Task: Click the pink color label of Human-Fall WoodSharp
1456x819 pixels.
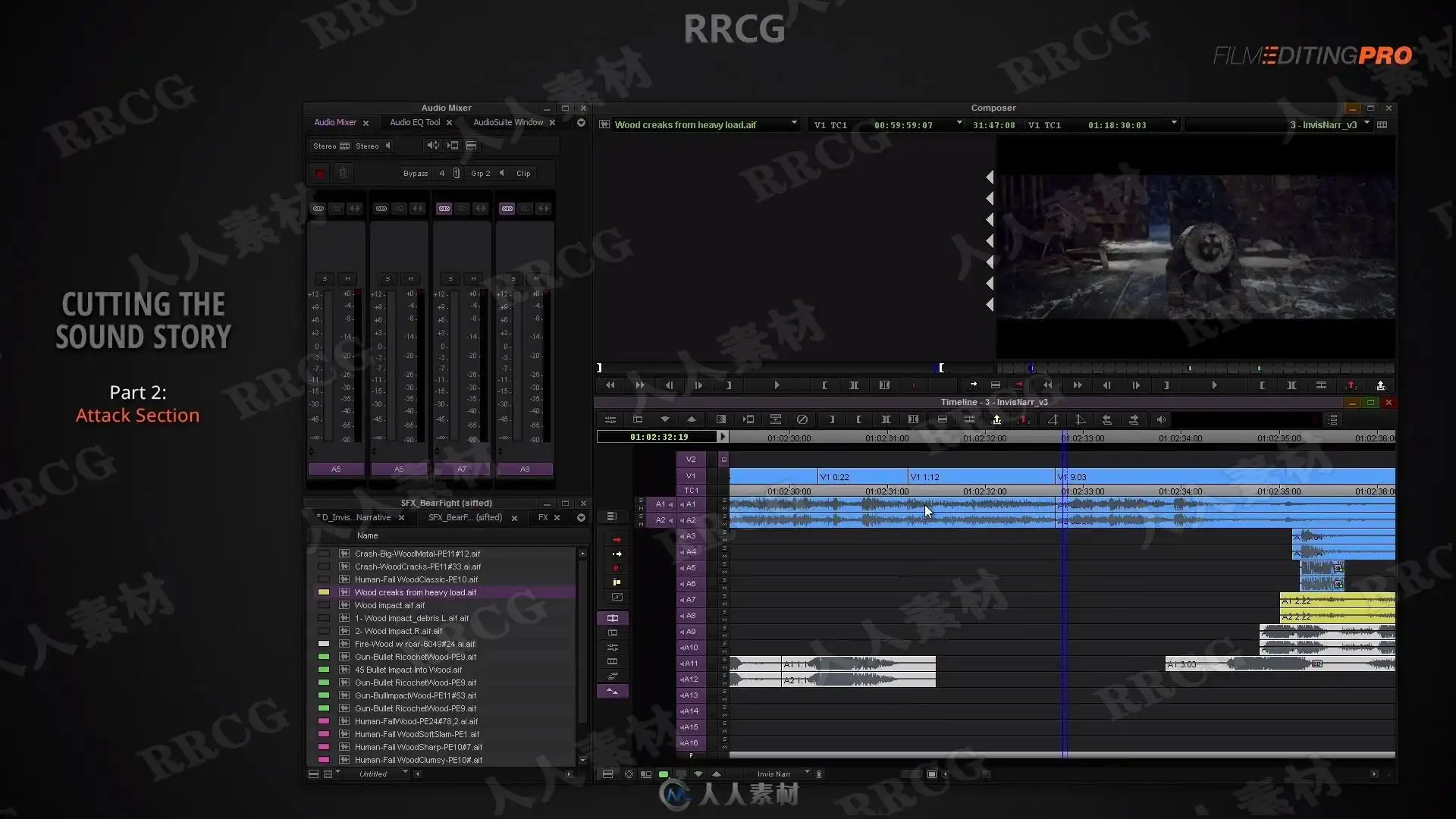Action: (324, 747)
